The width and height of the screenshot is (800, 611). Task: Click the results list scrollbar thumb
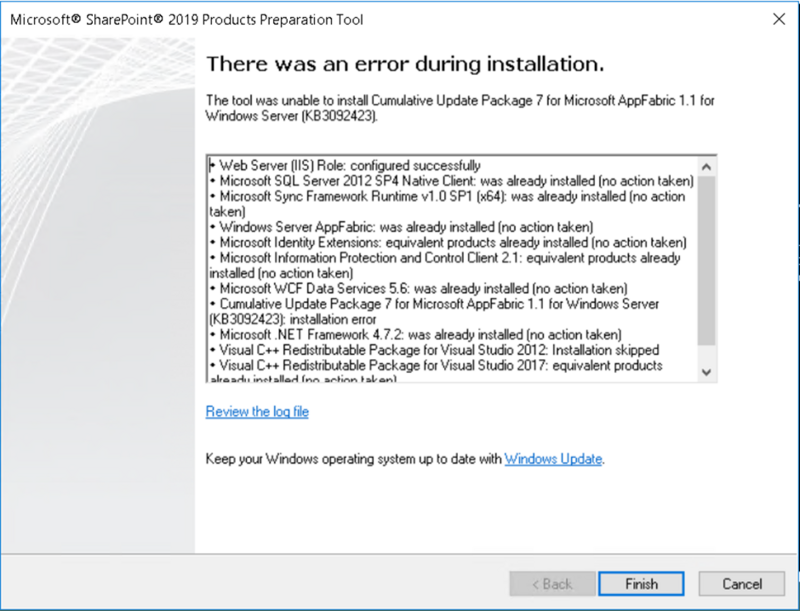click(x=707, y=260)
